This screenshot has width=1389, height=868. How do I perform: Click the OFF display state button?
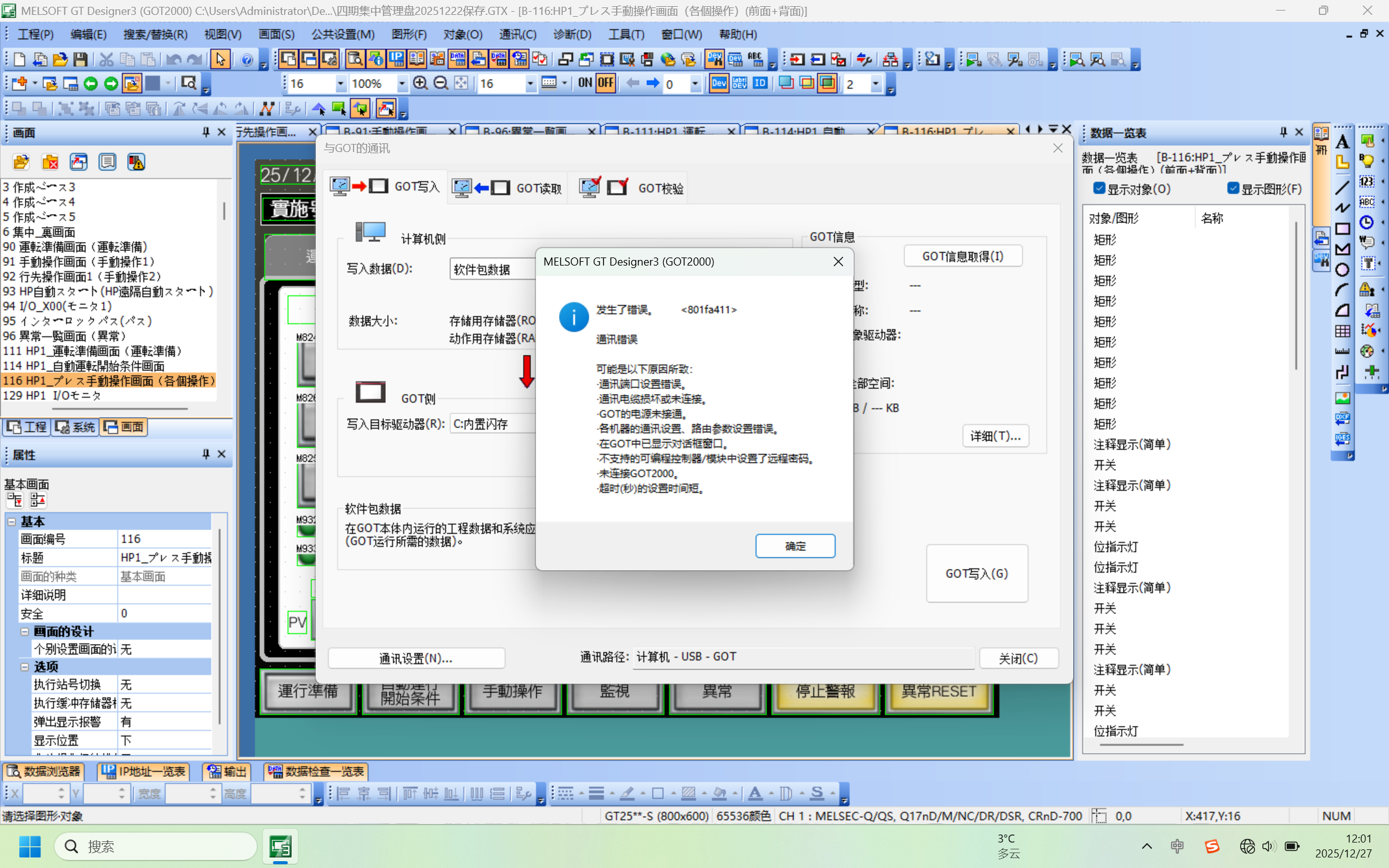[x=605, y=83]
